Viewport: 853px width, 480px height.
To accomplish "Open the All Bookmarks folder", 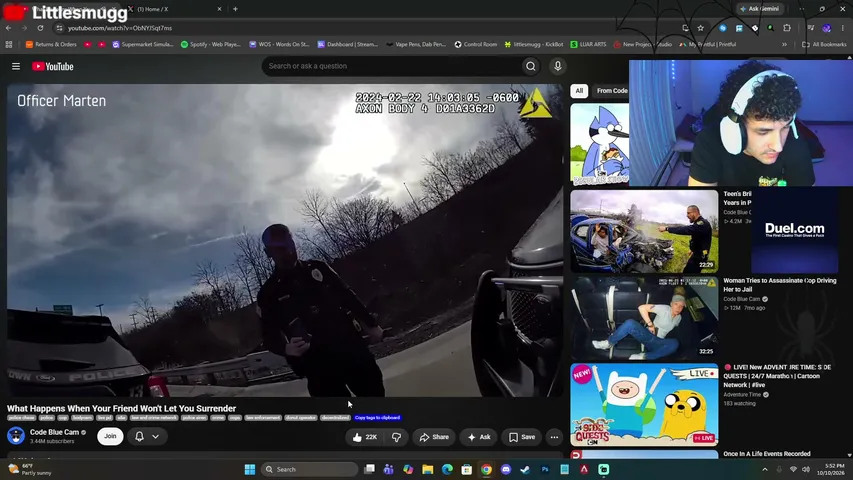I will coord(824,45).
